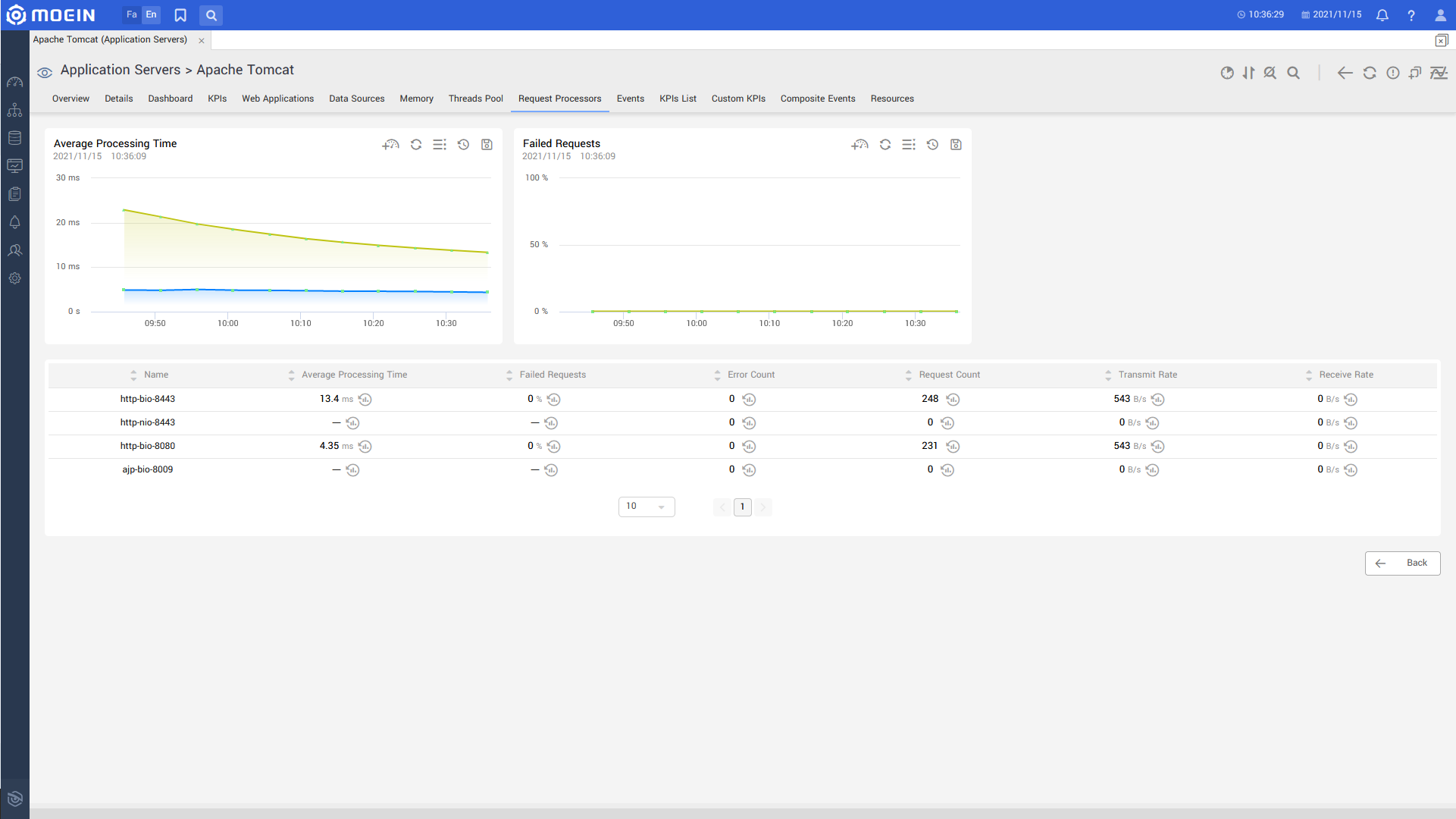1456x819 pixels.
Task: Open the Overview tab
Action: (70, 99)
